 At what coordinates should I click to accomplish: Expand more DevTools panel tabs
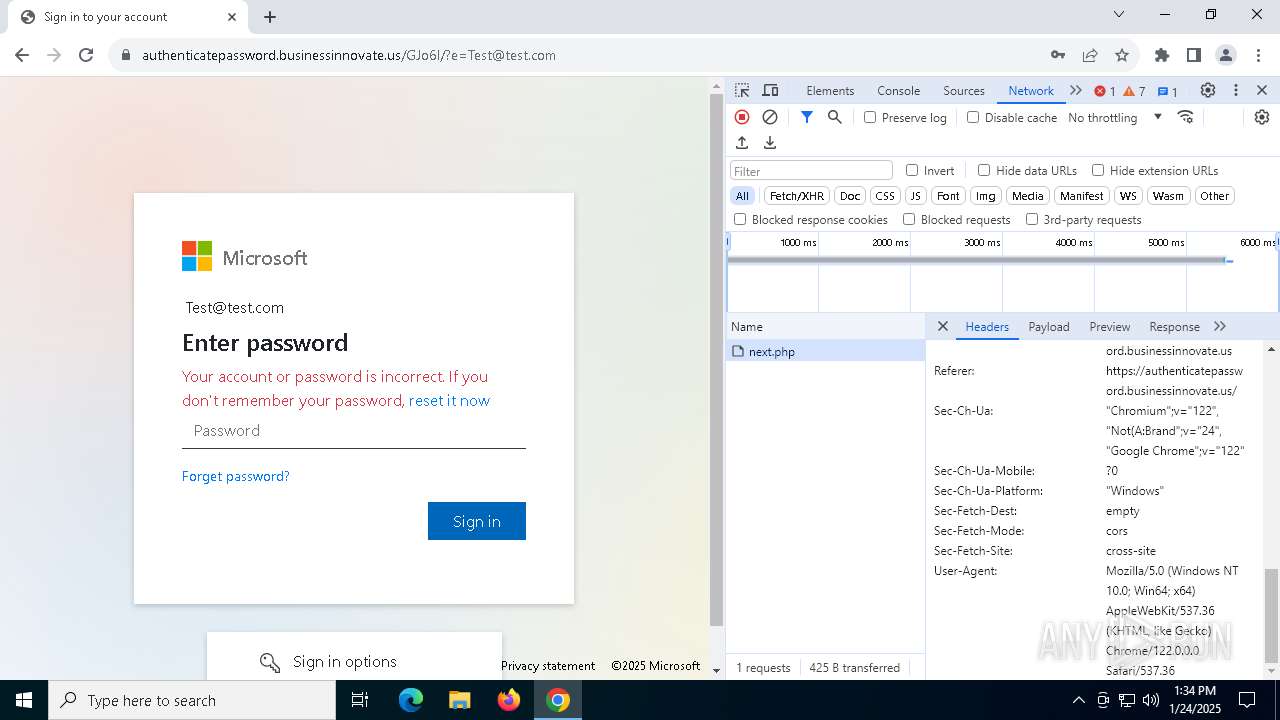[1076, 90]
